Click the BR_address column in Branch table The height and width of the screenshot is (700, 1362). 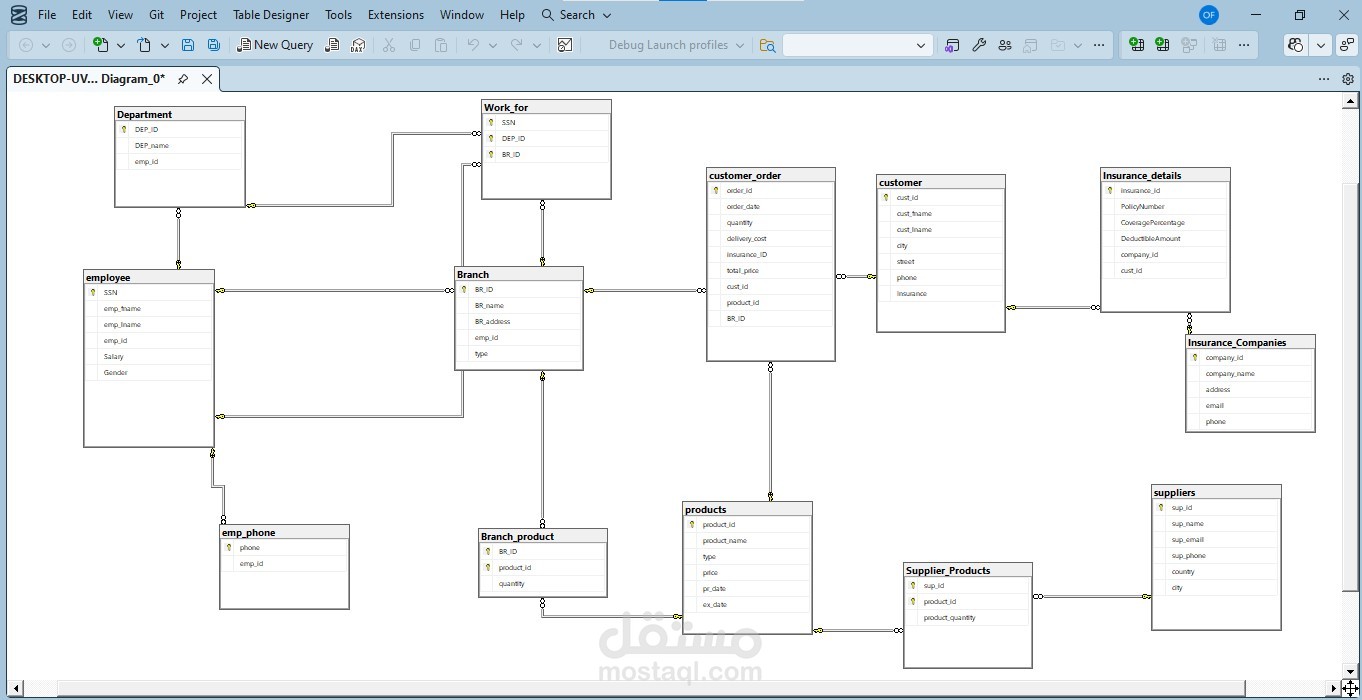520,322
